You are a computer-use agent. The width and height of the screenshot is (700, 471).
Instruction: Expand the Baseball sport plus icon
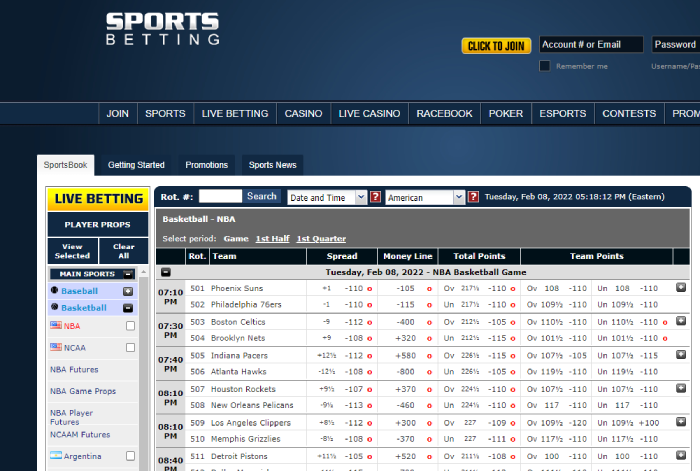(128, 291)
